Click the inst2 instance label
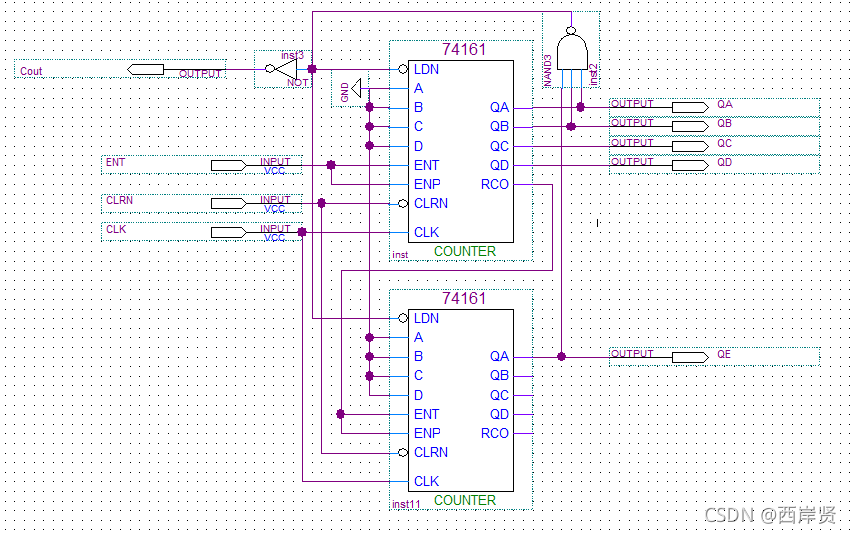Viewport: 851px width, 534px height. point(594,74)
